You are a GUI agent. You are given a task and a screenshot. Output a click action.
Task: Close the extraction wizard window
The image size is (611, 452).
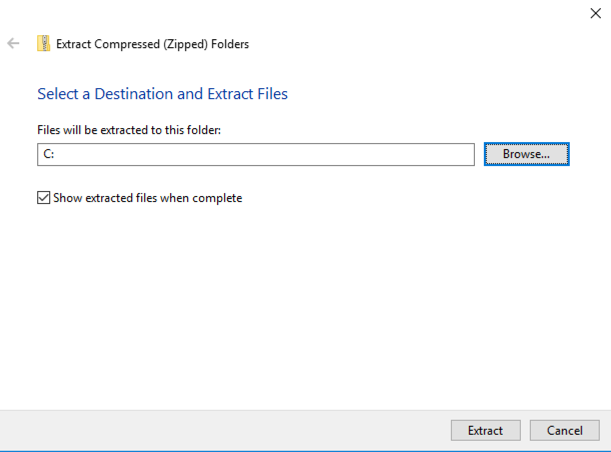pyautogui.click(x=596, y=12)
